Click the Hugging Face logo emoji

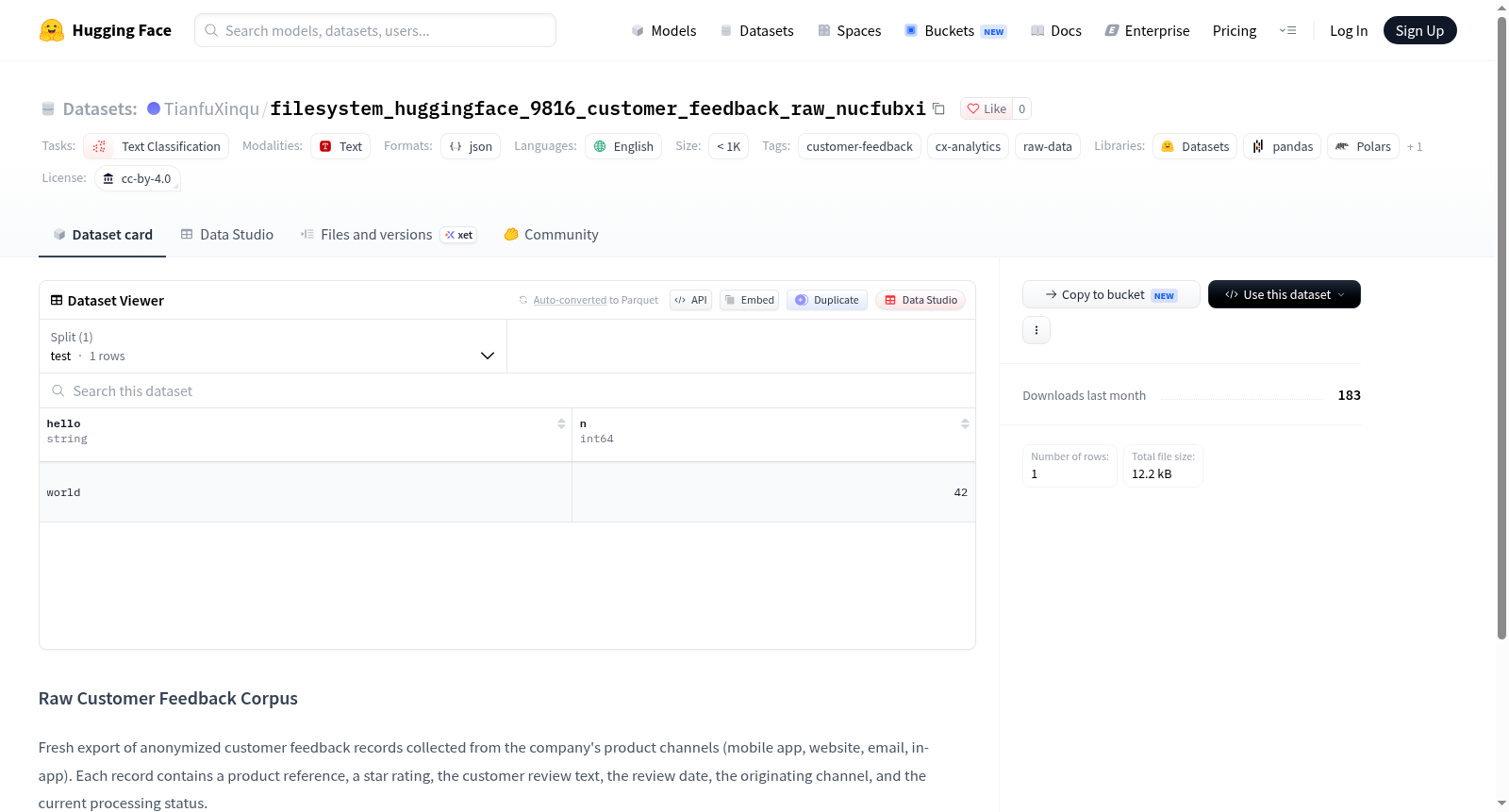tap(52, 30)
